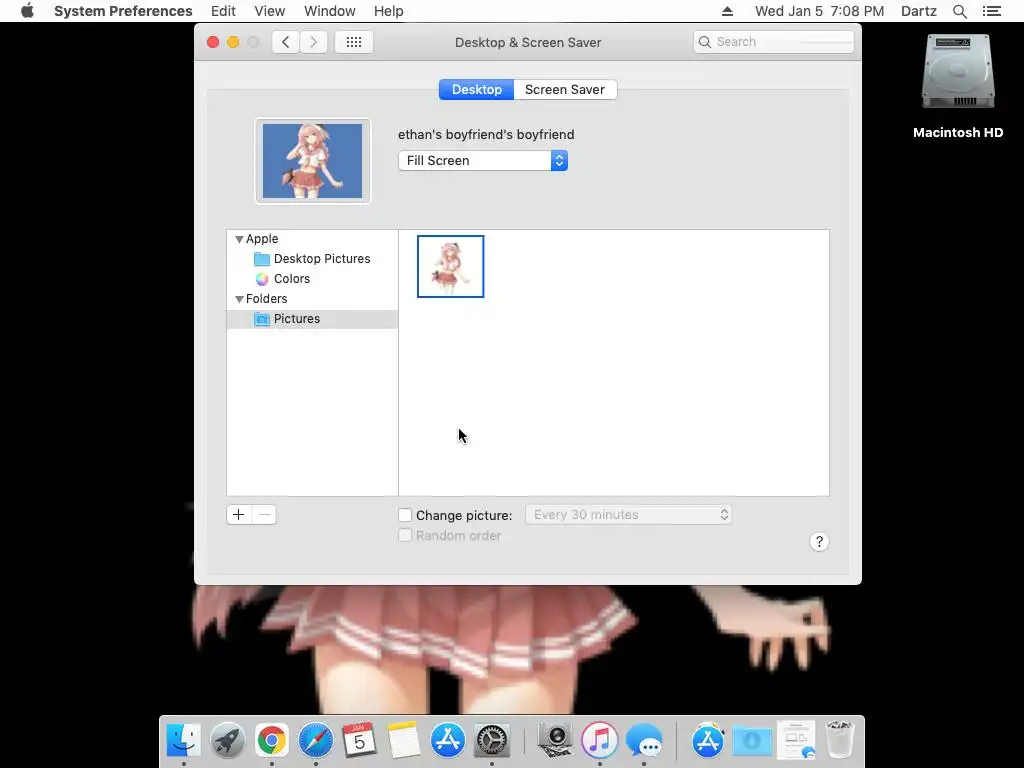Open the Window menu
1024x768 pixels.
(x=330, y=11)
